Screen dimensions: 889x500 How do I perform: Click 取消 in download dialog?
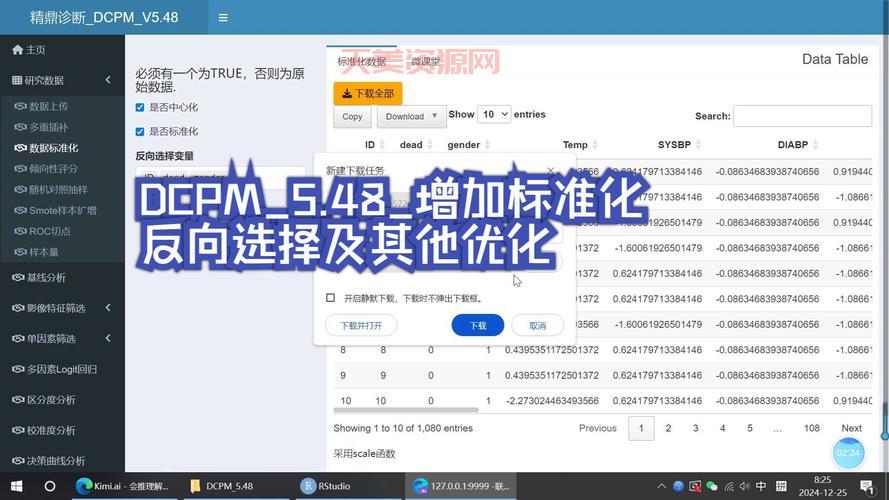pos(537,325)
